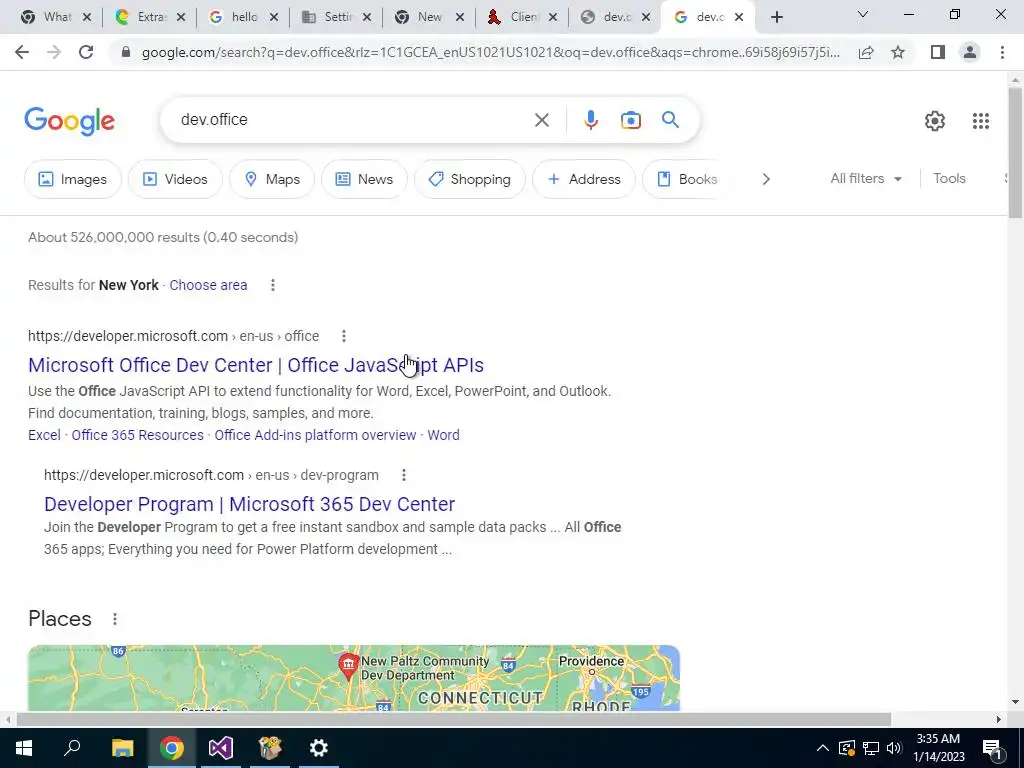
Task: Switch to Maps results
Action: coord(272,179)
